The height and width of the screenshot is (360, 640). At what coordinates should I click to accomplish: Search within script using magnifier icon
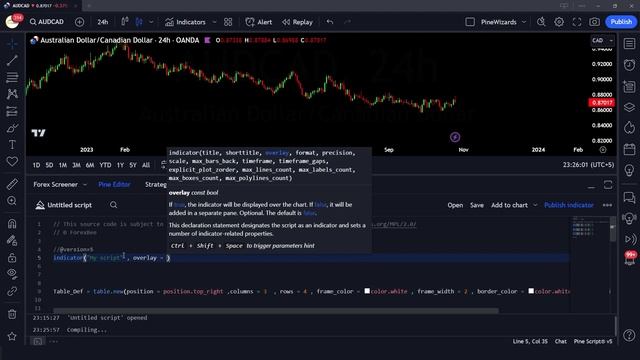113,205
